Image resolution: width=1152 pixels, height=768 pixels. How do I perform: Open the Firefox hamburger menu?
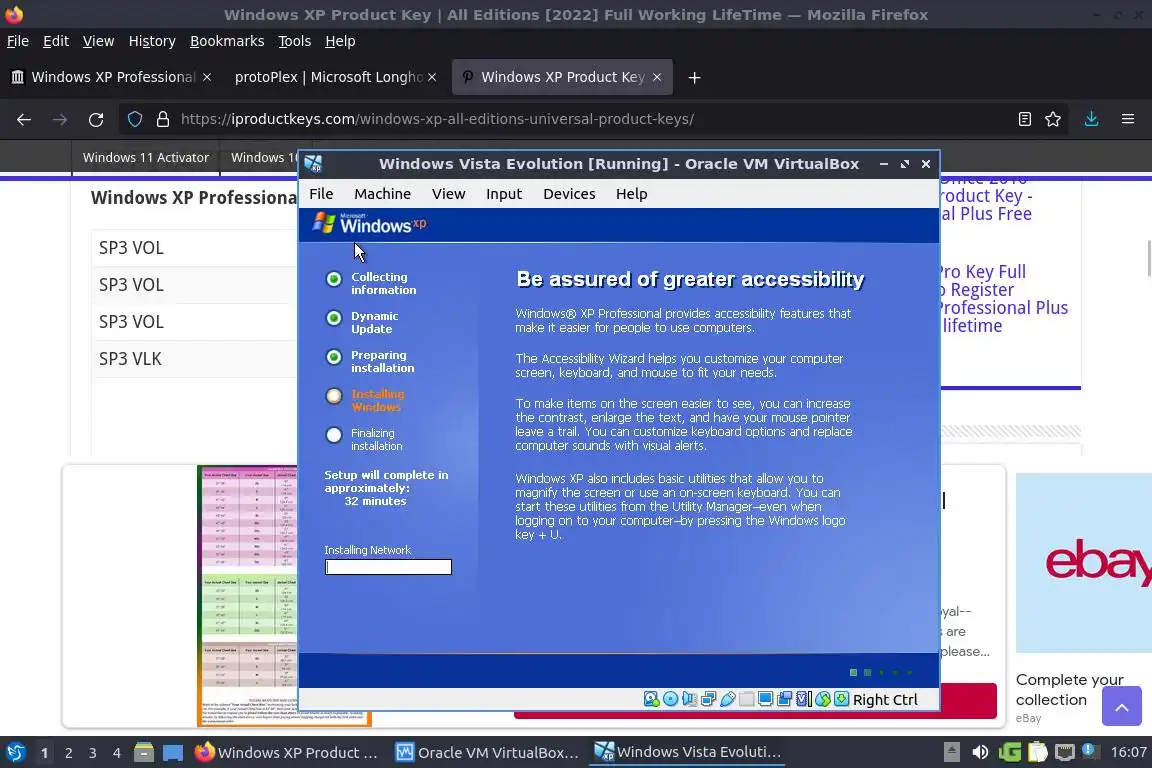pyautogui.click(x=1128, y=119)
